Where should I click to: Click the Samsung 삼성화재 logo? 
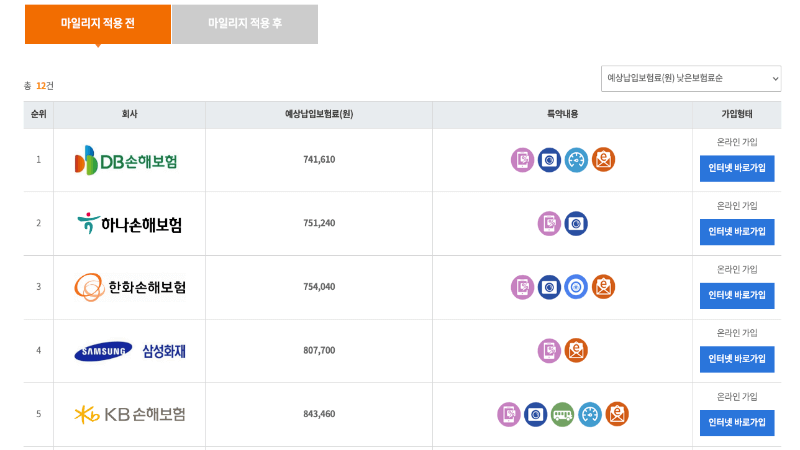(x=130, y=351)
